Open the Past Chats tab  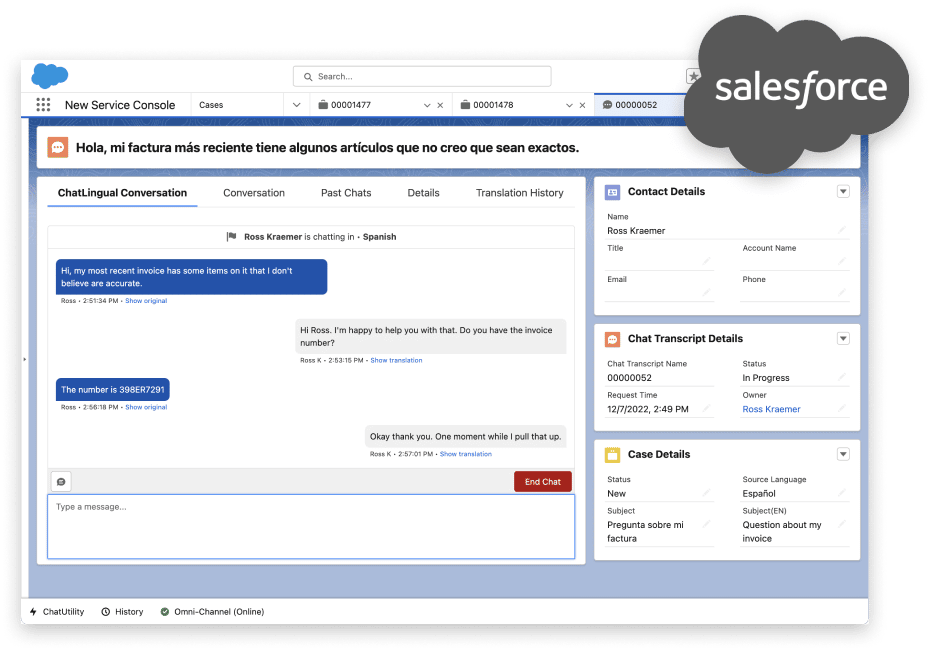tap(346, 192)
